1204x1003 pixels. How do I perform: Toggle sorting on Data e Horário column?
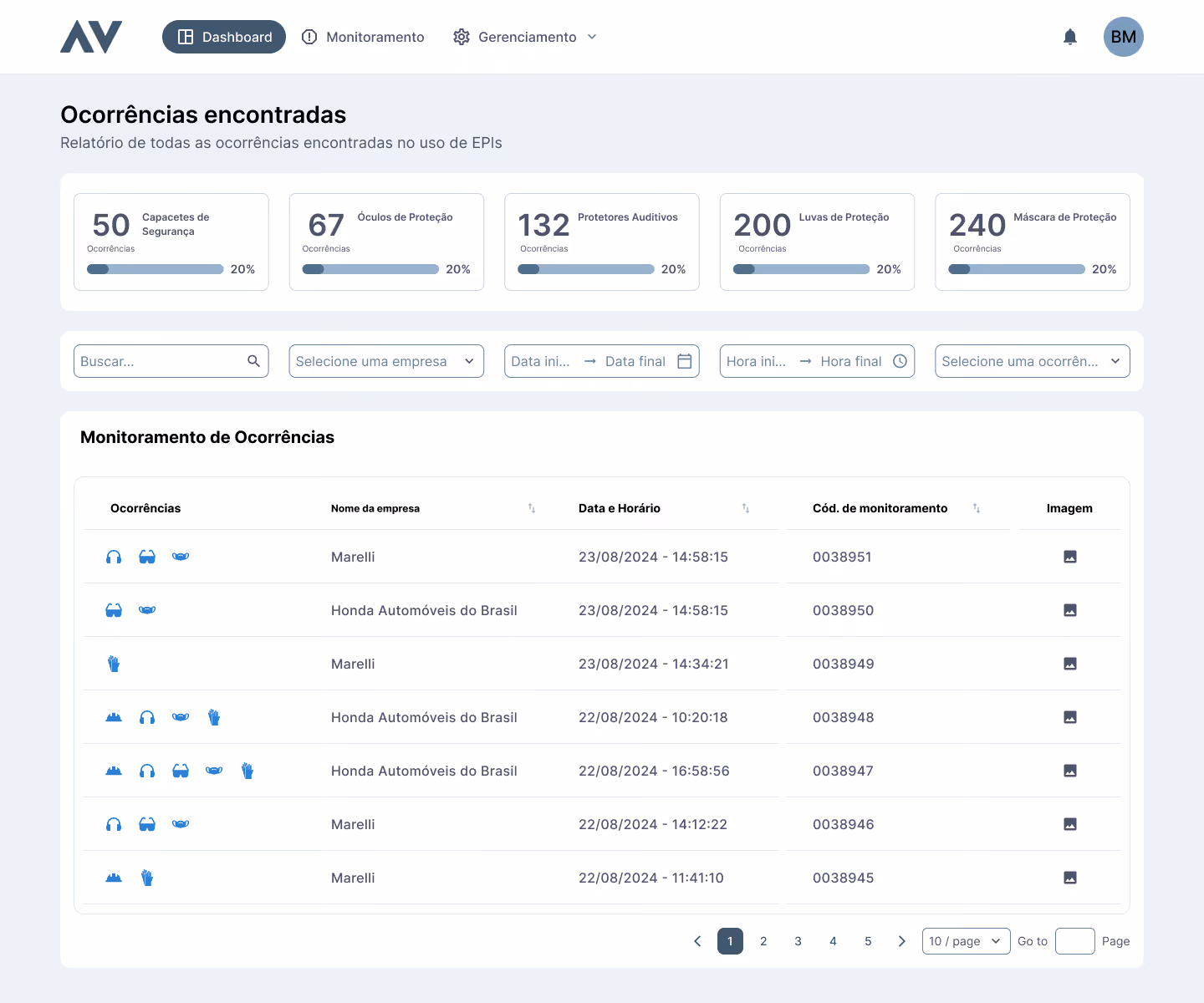point(746,508)
